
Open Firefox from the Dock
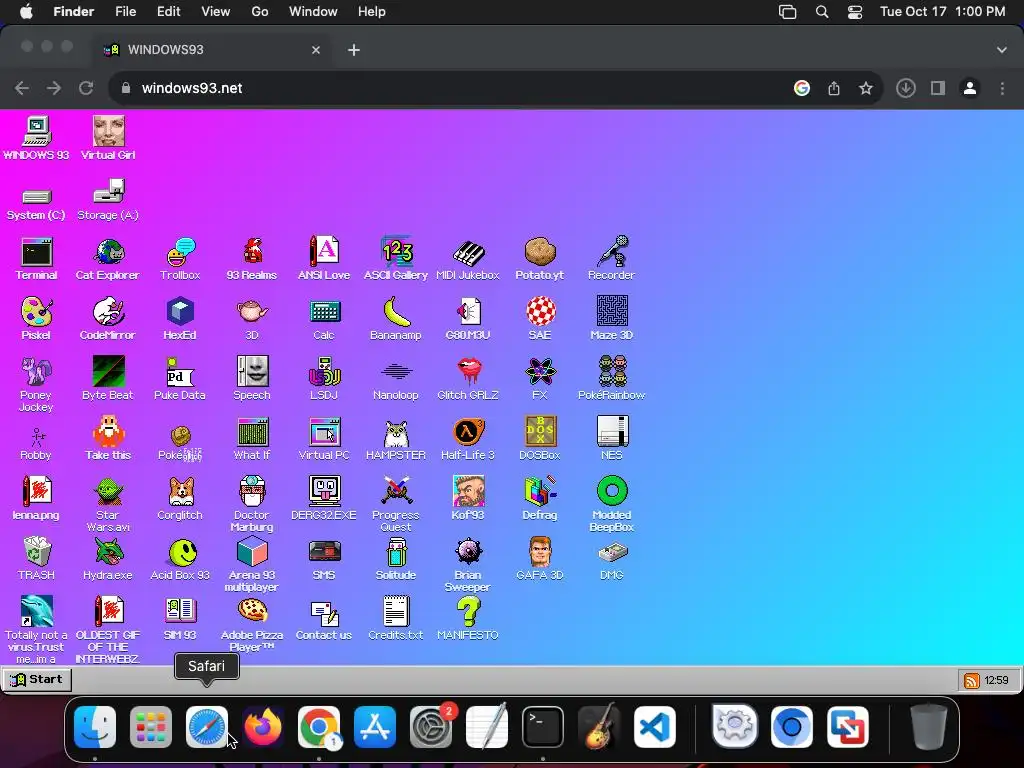coord(263,727)
